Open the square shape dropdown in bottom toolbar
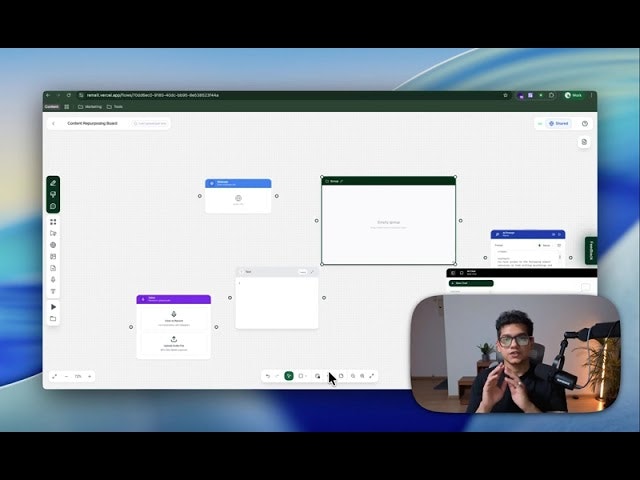 tap(302, 376)
